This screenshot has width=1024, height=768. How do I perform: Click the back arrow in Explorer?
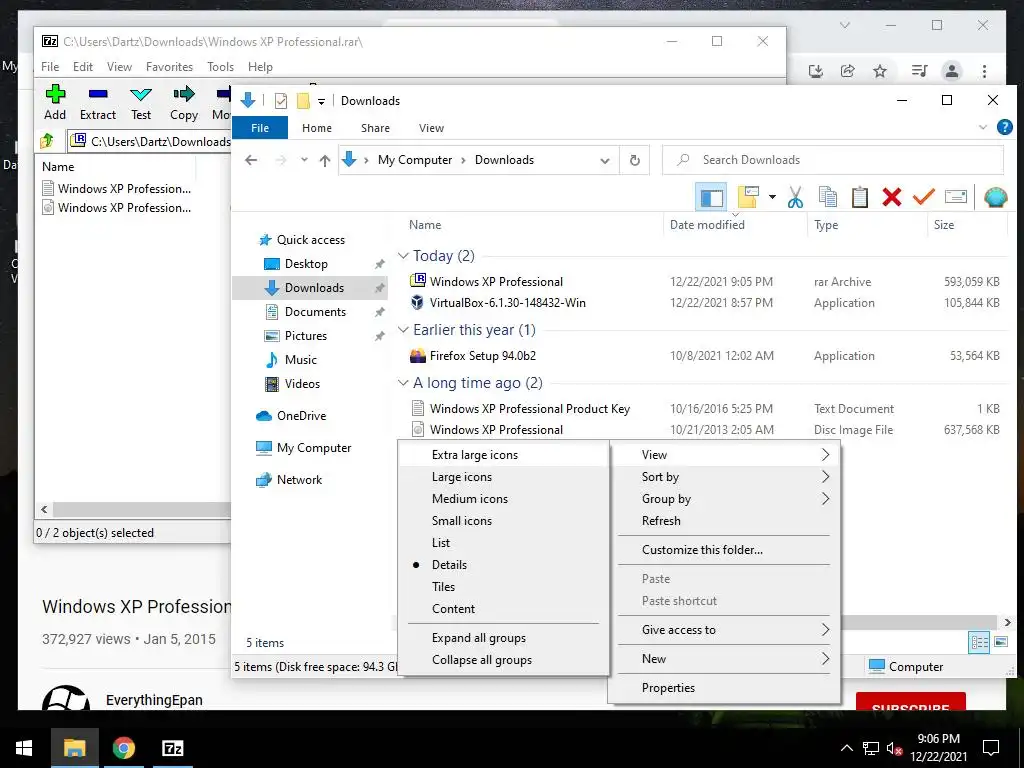point(251,160)
